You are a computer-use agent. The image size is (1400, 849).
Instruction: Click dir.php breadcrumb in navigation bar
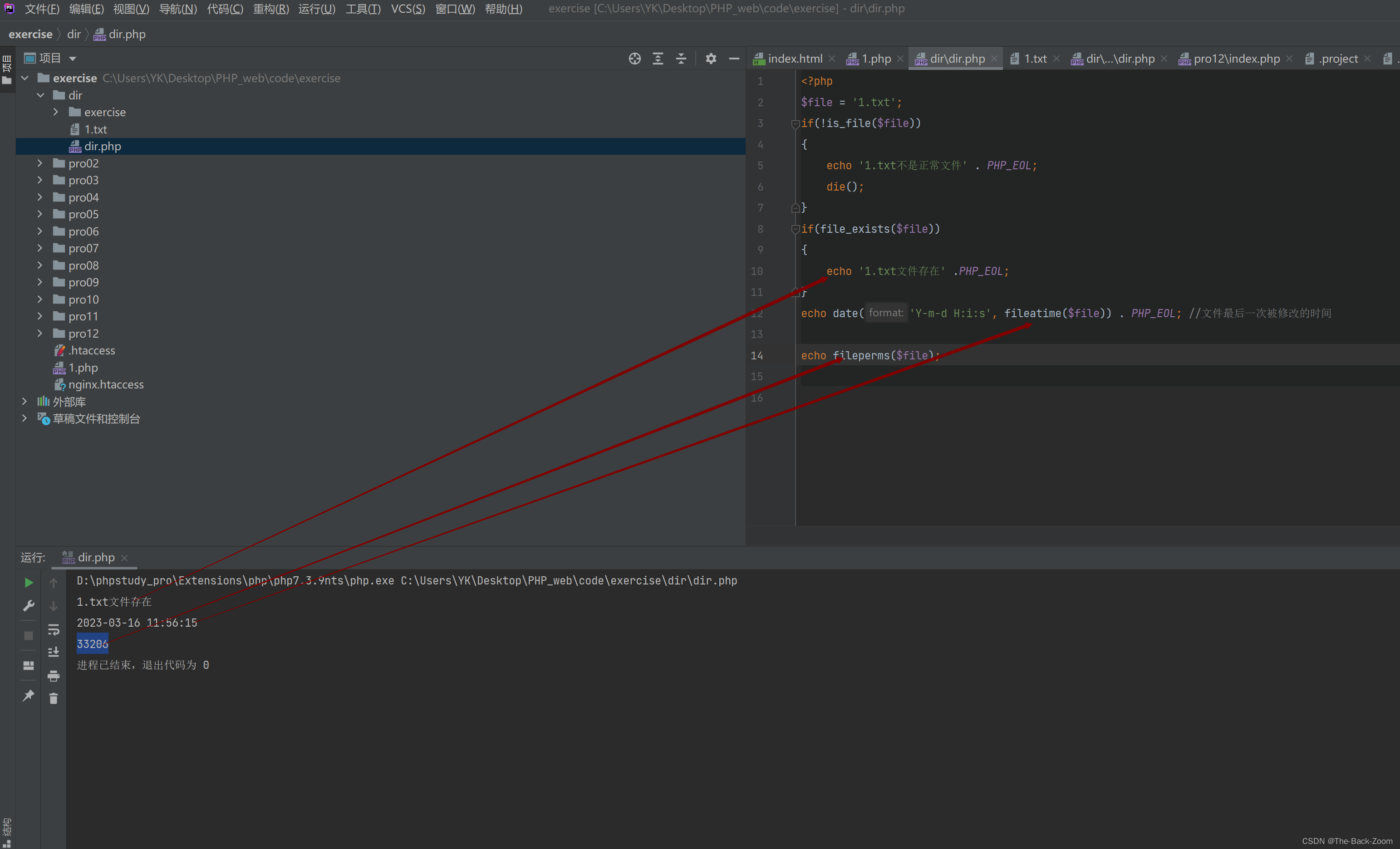click(x=120, y=34)
